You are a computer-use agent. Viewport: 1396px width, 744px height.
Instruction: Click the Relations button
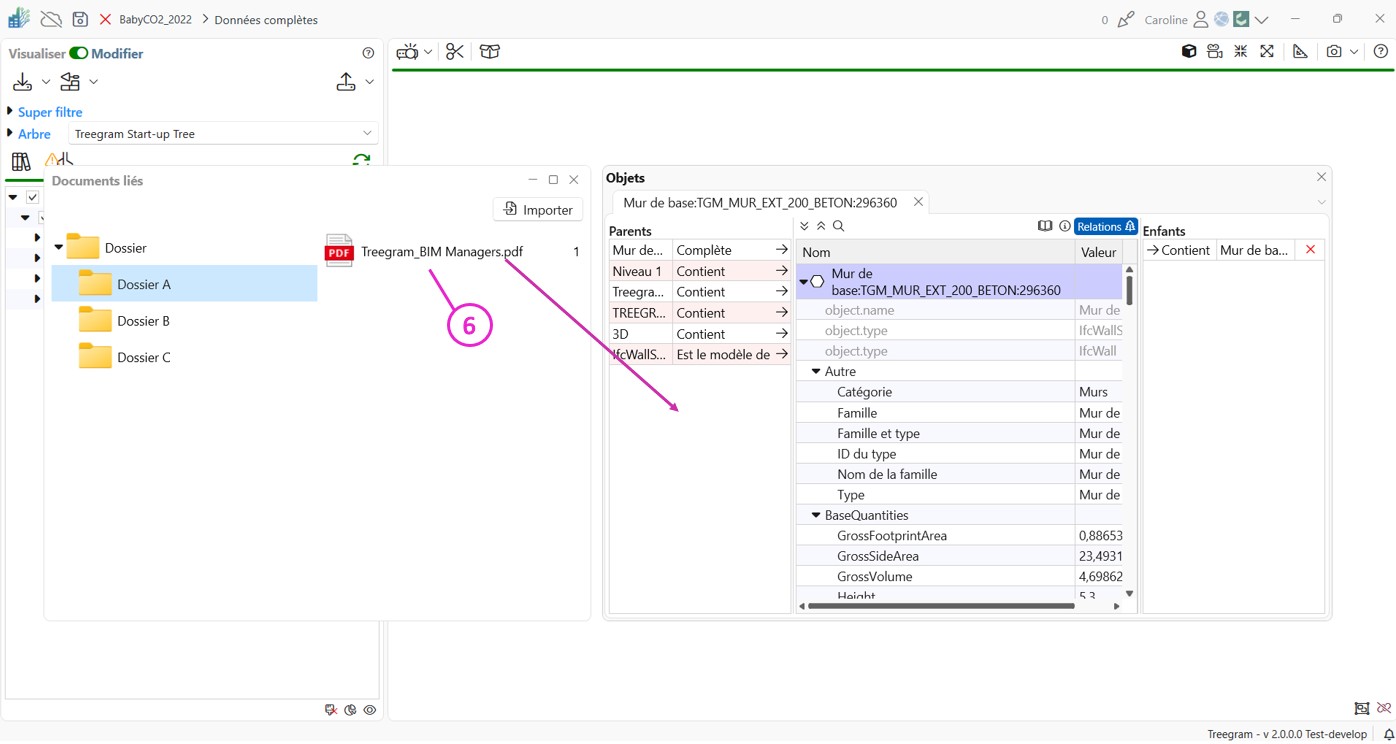pos(1105,227)
